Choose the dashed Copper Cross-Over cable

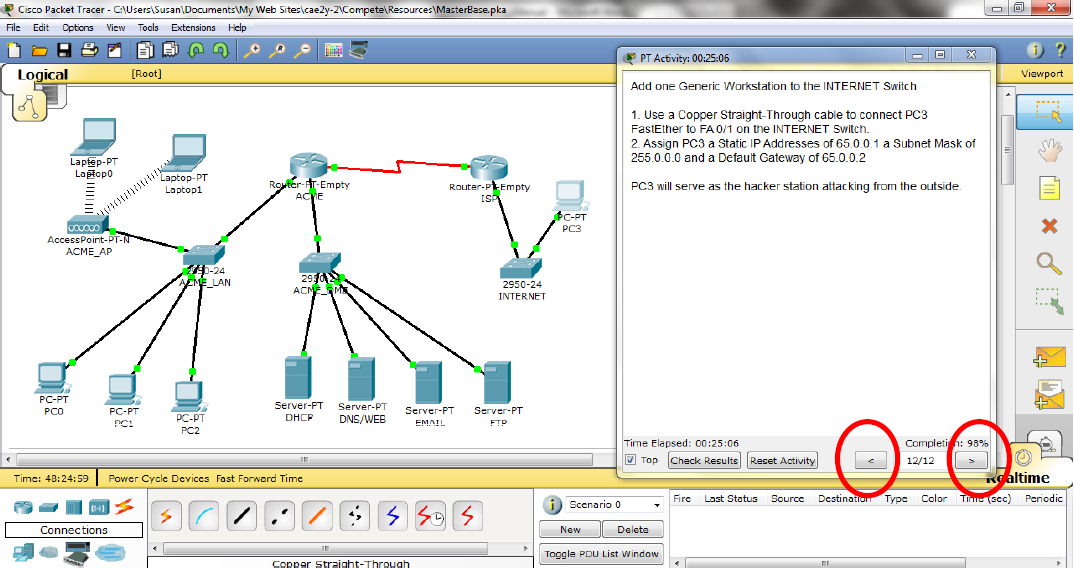279,516
